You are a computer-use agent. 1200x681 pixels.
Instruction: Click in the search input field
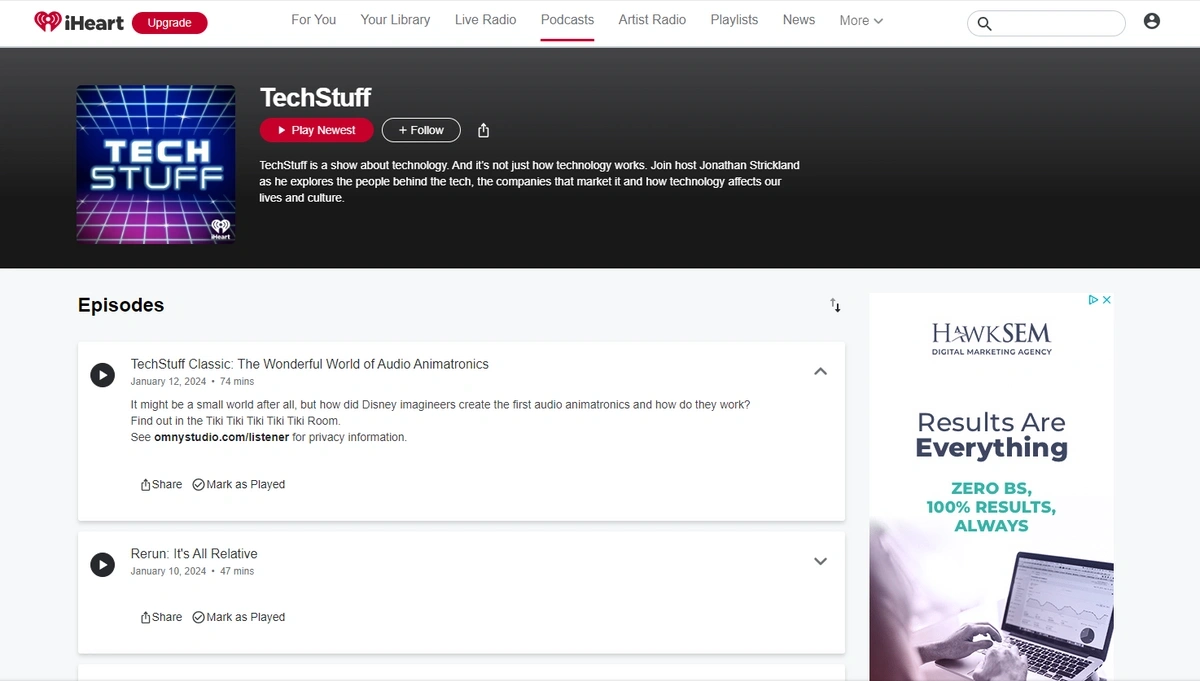tap(1057, 23)
